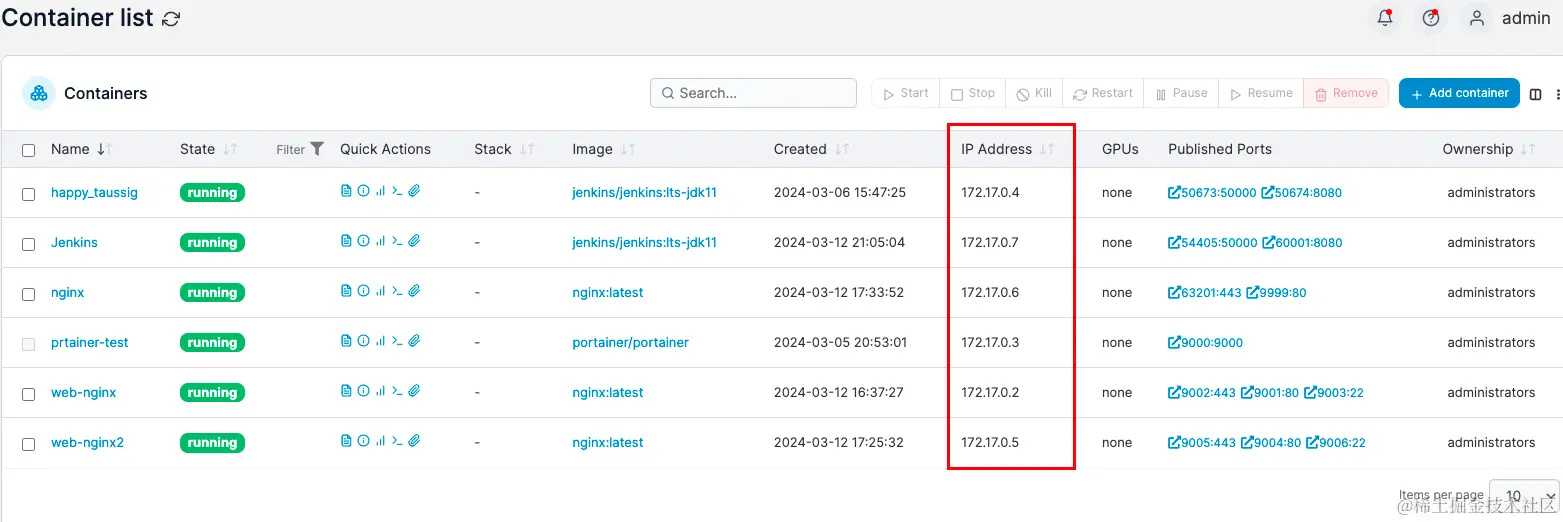Viewport: 1563px width, 522px height.
Task: Click the Pause button
Action: click(x=1181, y=93)
